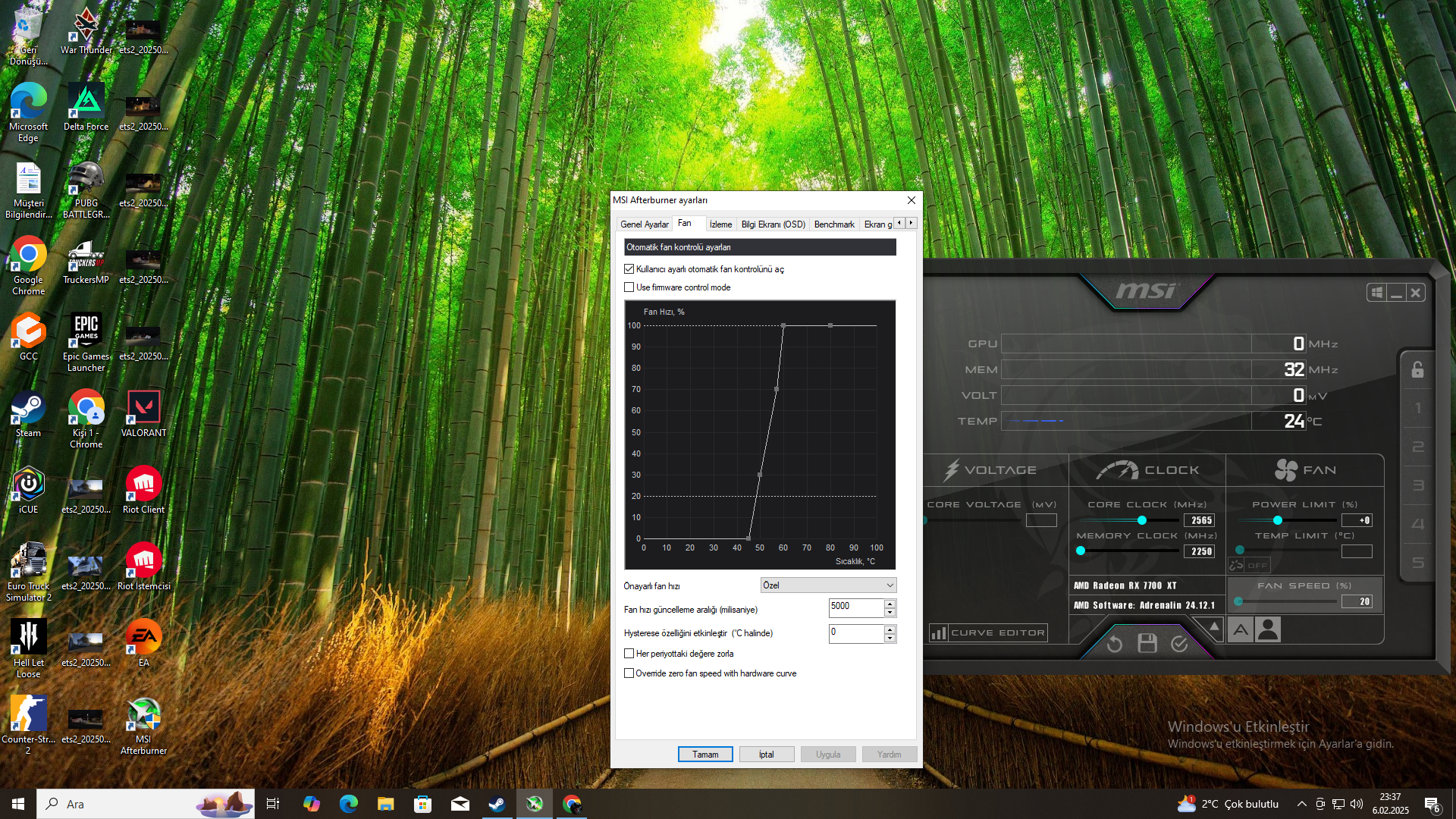1456x819 pixels.
Task: Check Her periyottaki değere zorla option
Action: (629, 654)
